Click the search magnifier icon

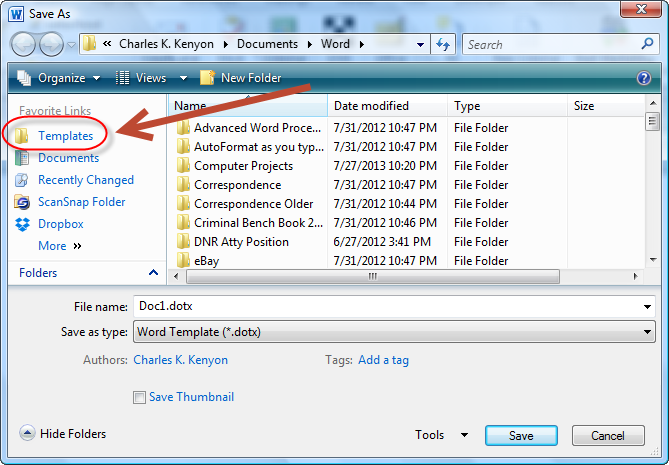pyautogui.click(x=647, y=44)
